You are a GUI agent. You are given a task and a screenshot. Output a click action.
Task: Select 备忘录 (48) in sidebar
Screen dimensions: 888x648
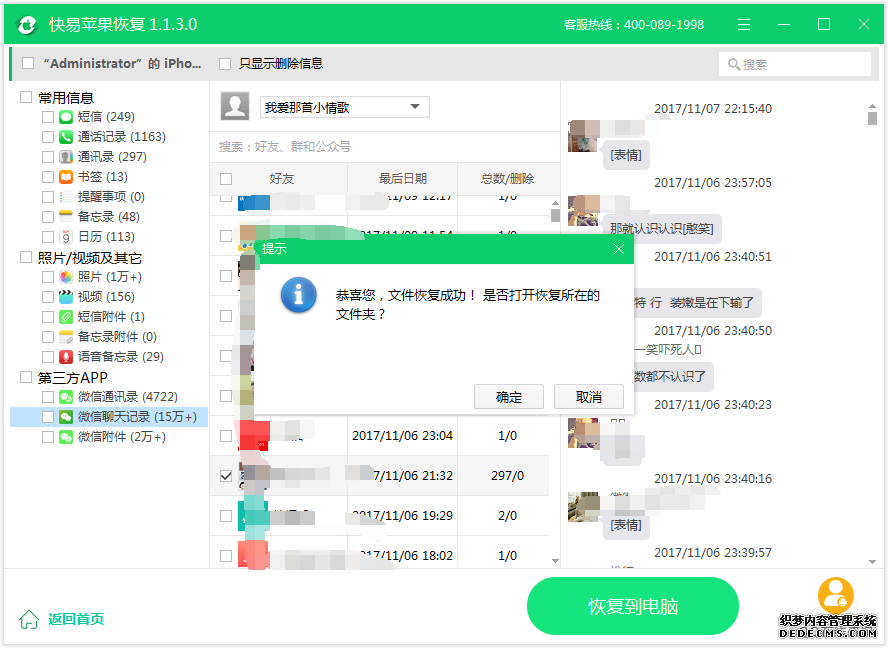point(109,216)
